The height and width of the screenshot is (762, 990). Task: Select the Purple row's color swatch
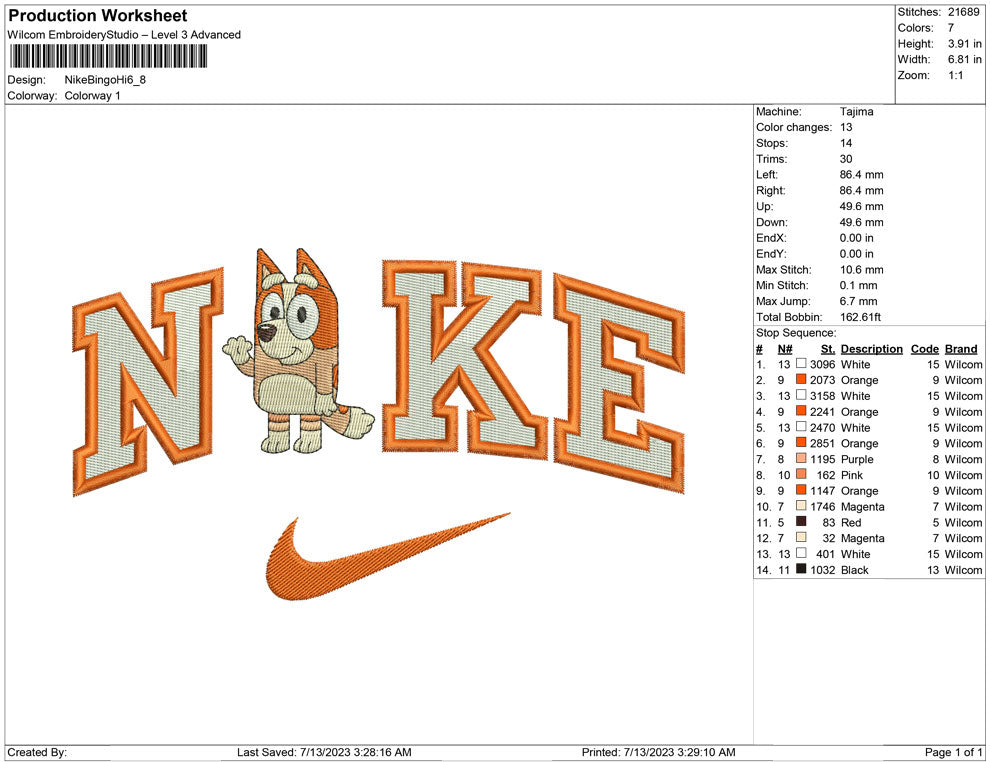point(801,458)
